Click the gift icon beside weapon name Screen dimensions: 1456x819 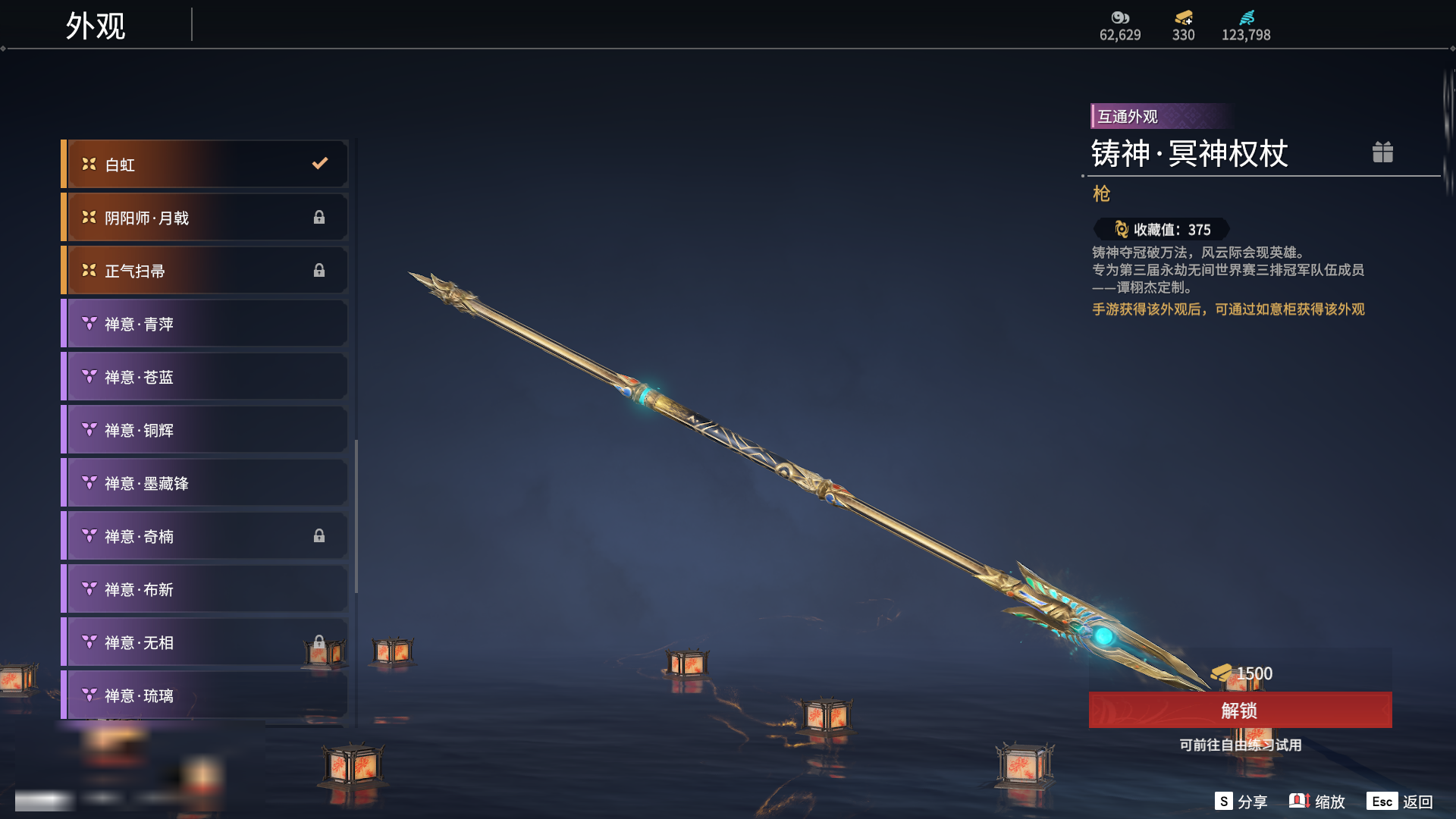[1382, 152]
